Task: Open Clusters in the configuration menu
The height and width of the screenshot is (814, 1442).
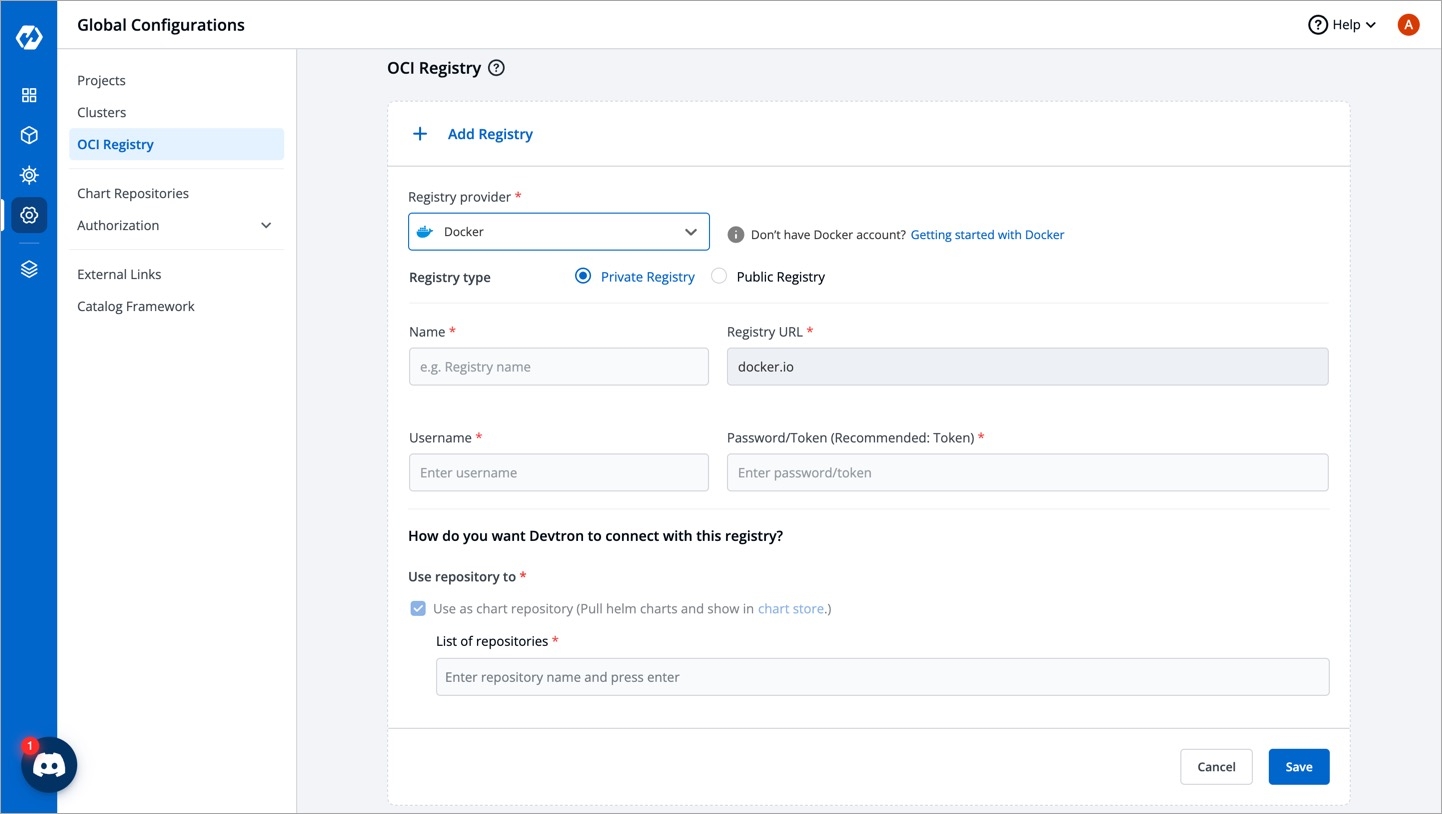Action: coord(102,112)
